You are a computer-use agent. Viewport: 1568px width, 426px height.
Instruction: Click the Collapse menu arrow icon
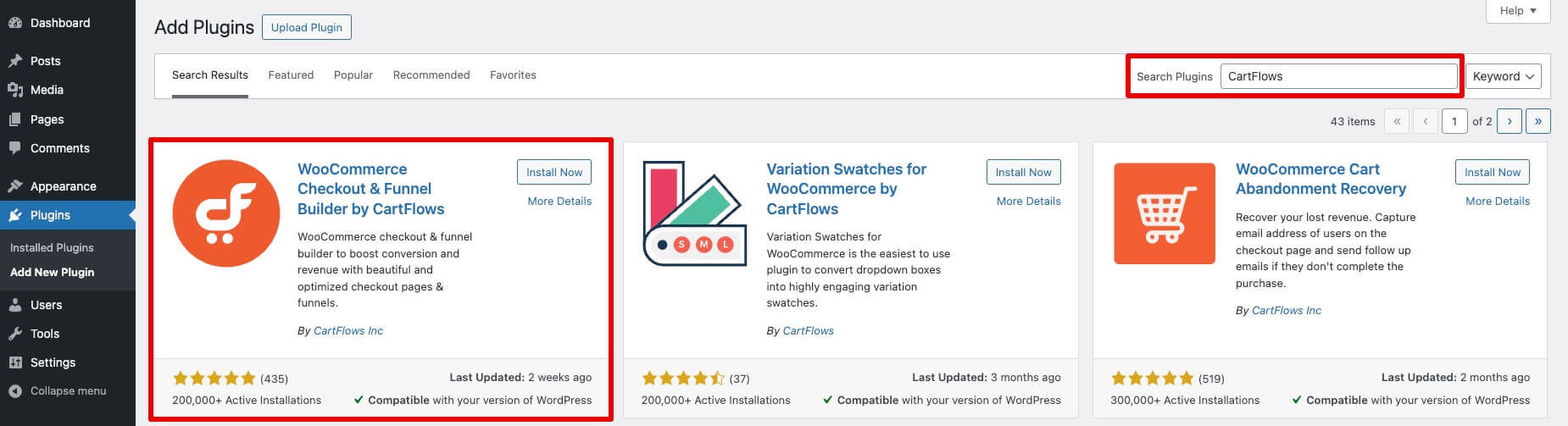[x=15, y=391]
